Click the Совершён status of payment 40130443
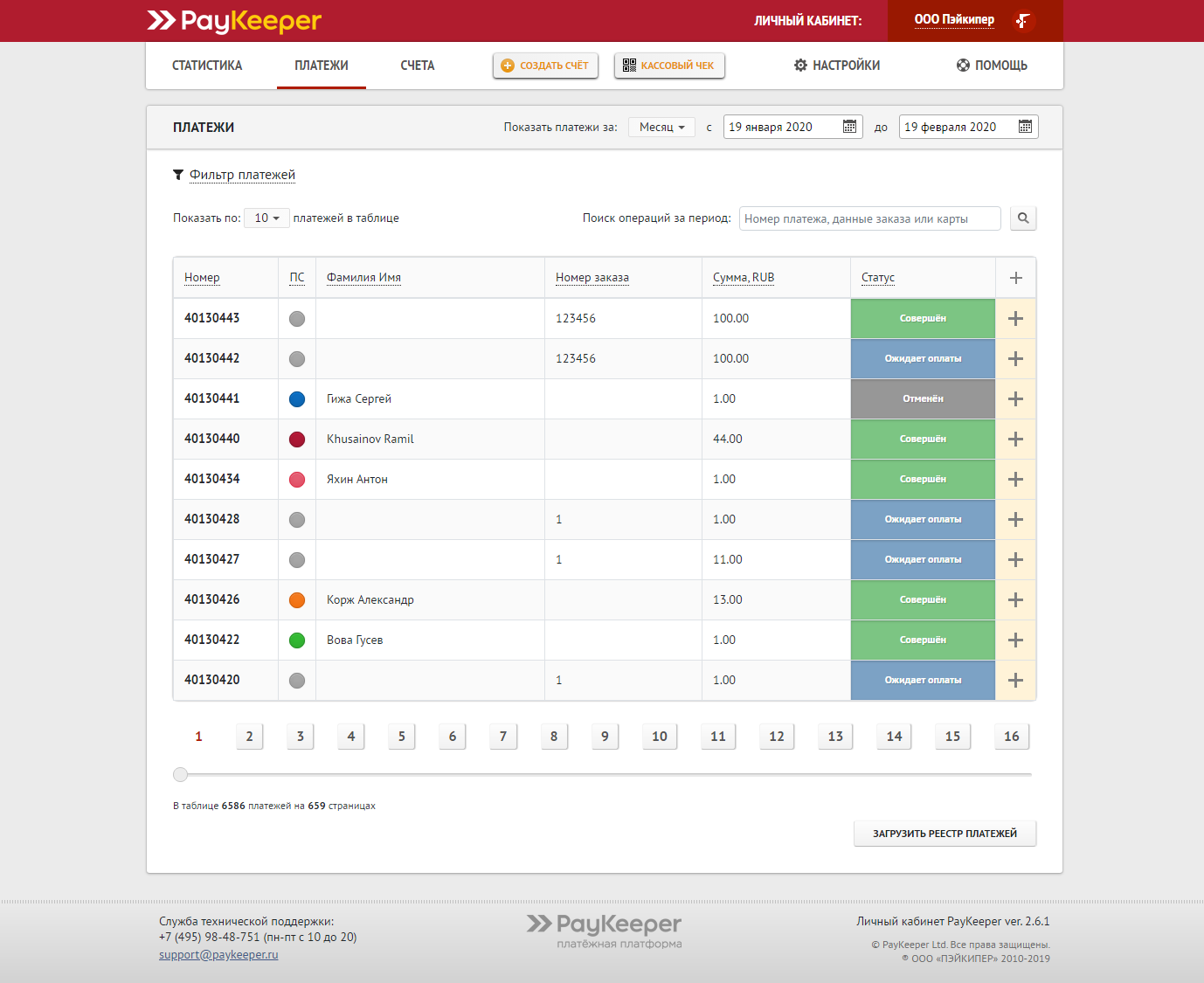Viewport: 1204px width, 983px height. (x=923, y=318)
